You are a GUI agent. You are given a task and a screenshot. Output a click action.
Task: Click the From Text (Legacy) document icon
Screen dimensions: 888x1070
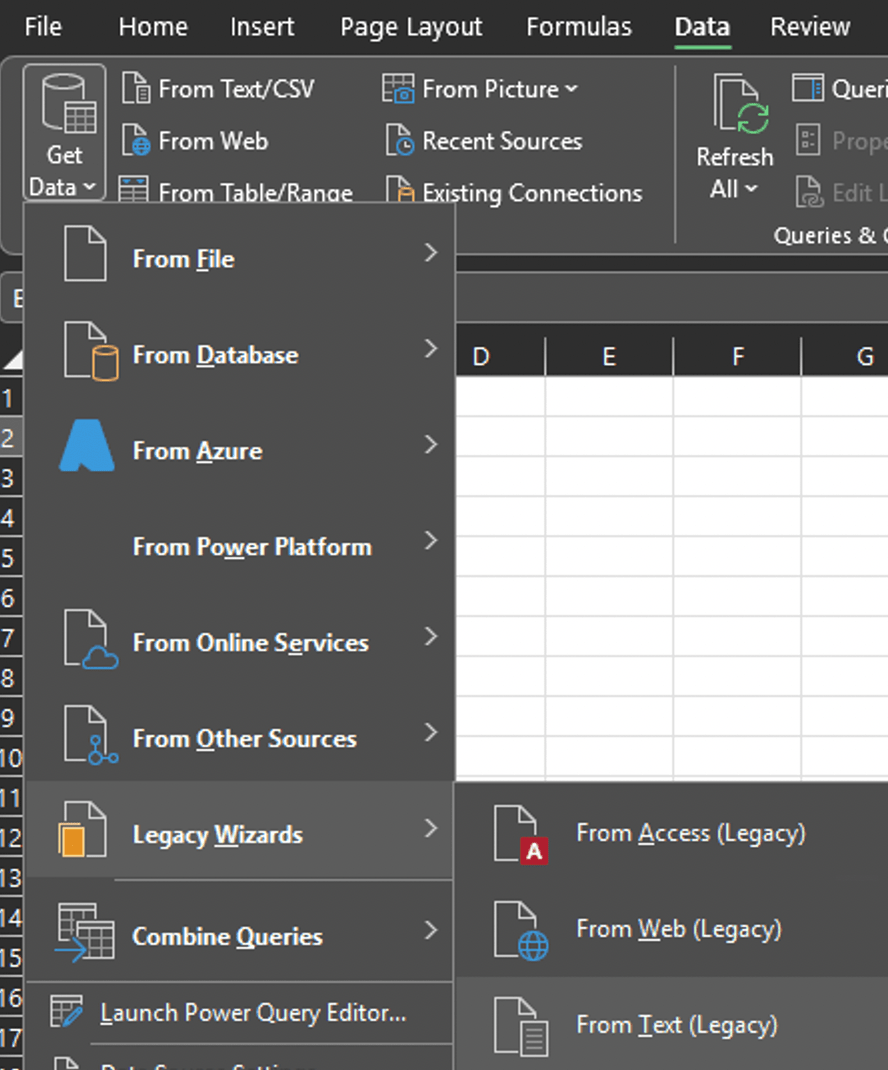point(521,1026)
